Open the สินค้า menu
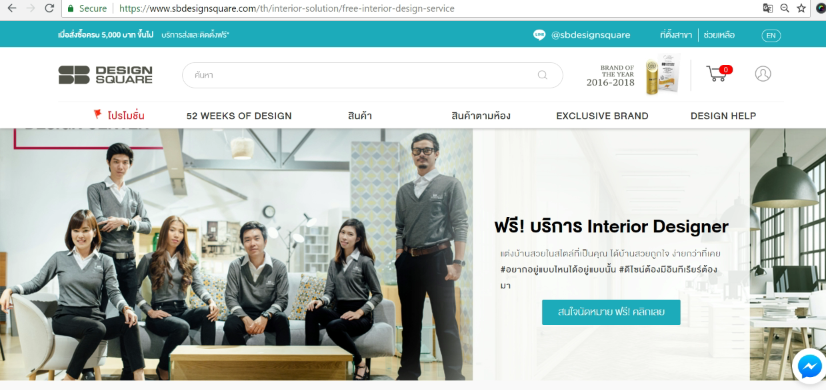 pos(360,116)
